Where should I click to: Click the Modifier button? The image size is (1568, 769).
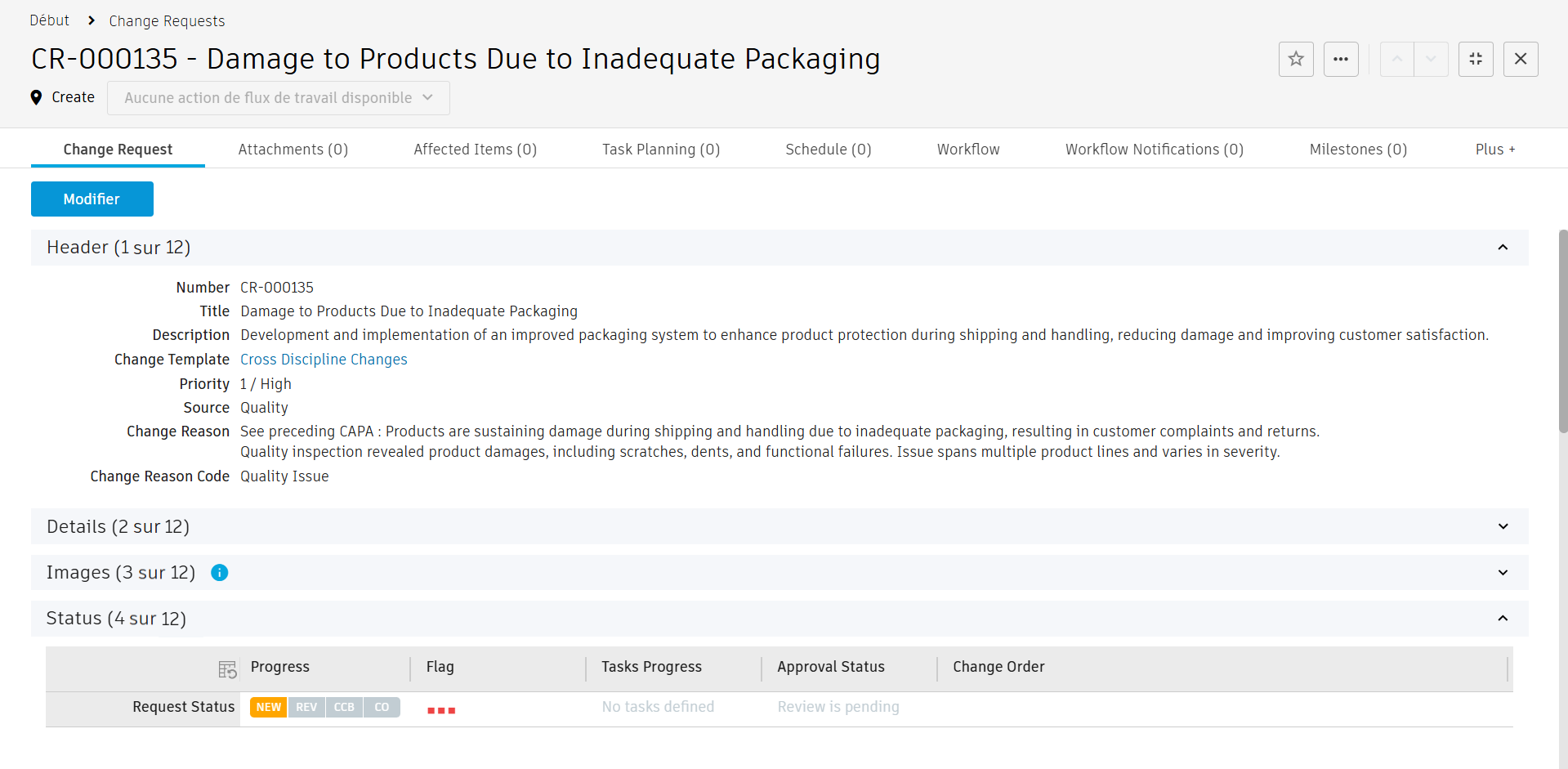92,199
